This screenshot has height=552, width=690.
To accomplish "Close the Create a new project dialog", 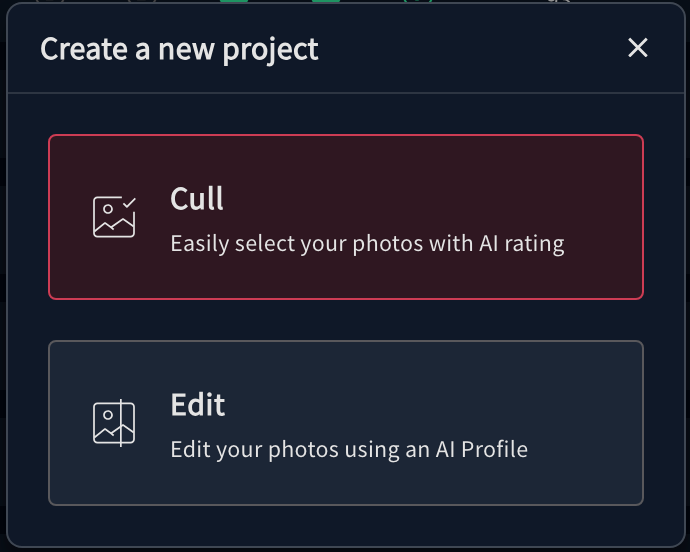I will (x=638, y=48).
